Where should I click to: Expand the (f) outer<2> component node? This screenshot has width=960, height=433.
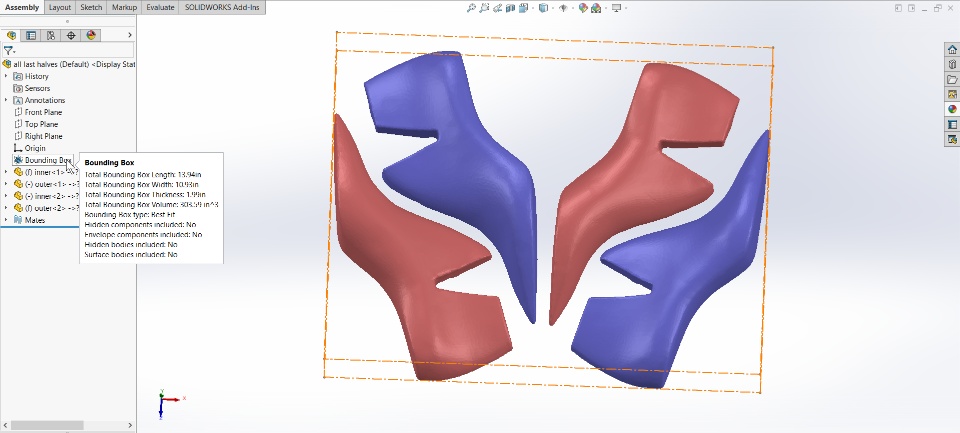coord(6,208)
